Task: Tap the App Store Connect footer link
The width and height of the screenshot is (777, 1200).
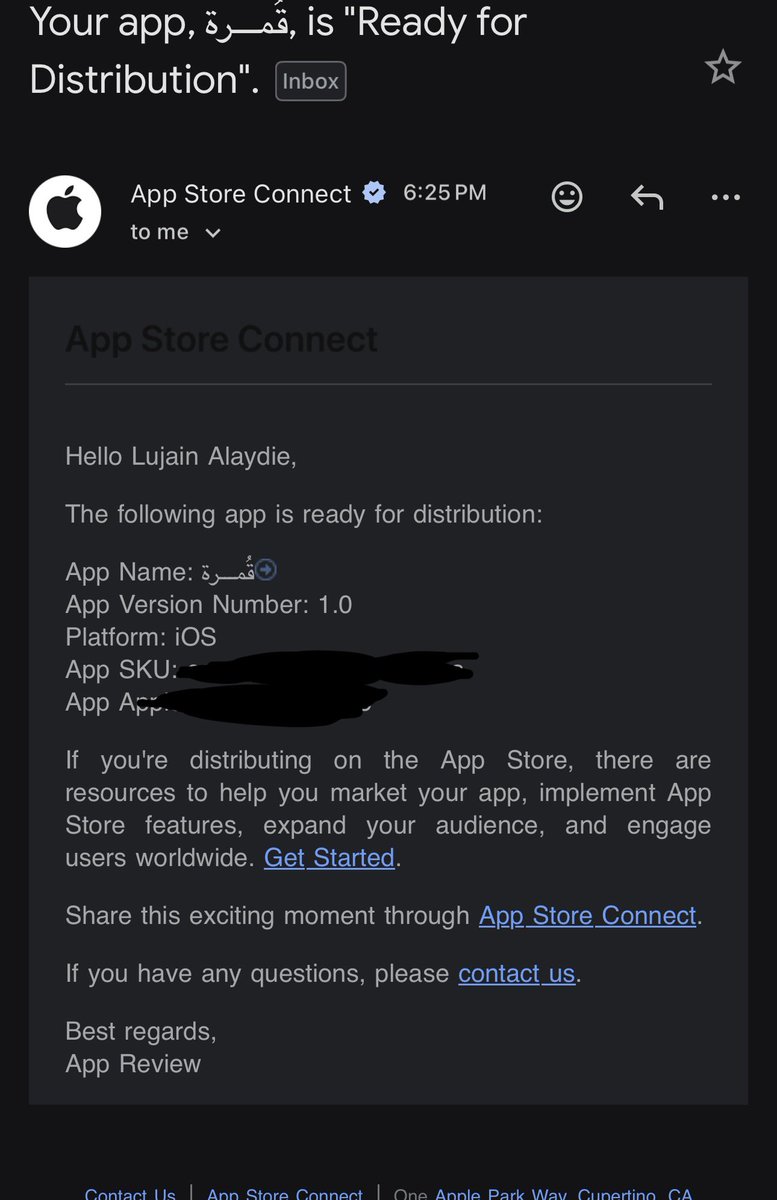Action: 285,1194
